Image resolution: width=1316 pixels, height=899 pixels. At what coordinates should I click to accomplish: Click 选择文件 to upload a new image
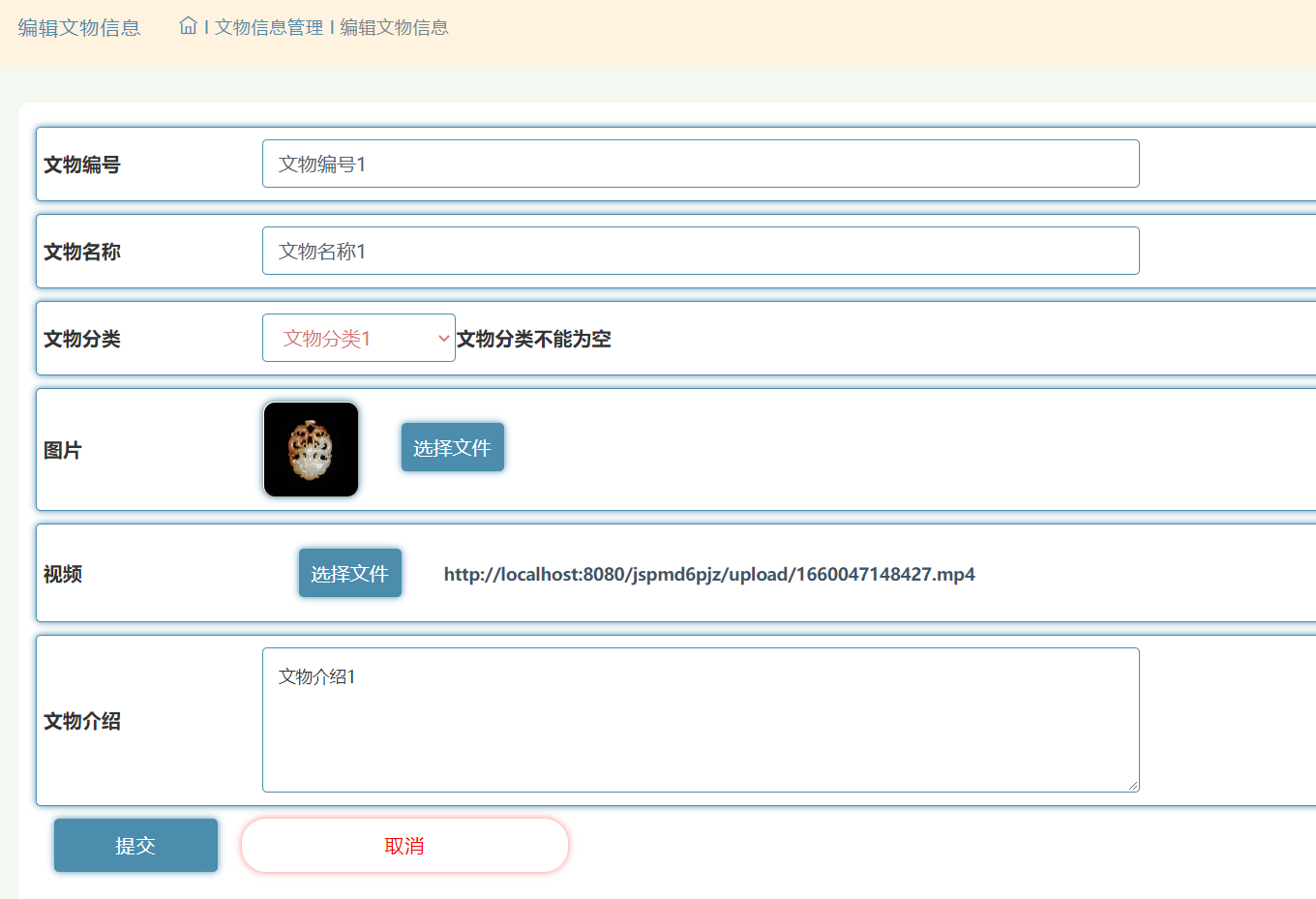[x=452, y=447]
